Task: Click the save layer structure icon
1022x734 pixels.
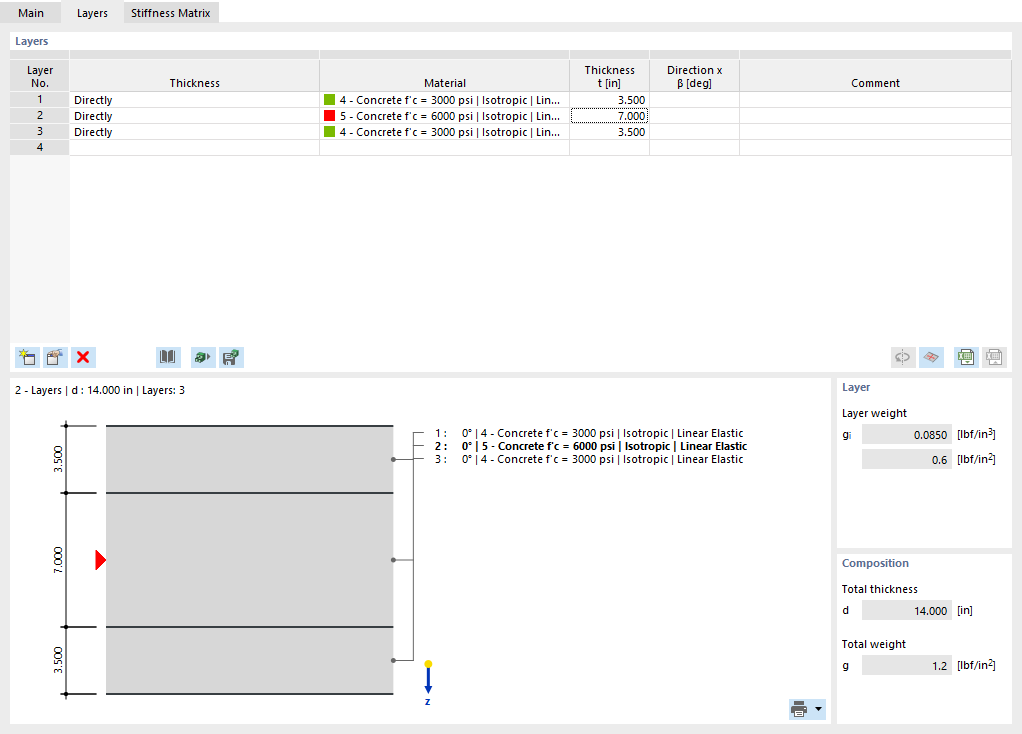Action: [231, 357]
